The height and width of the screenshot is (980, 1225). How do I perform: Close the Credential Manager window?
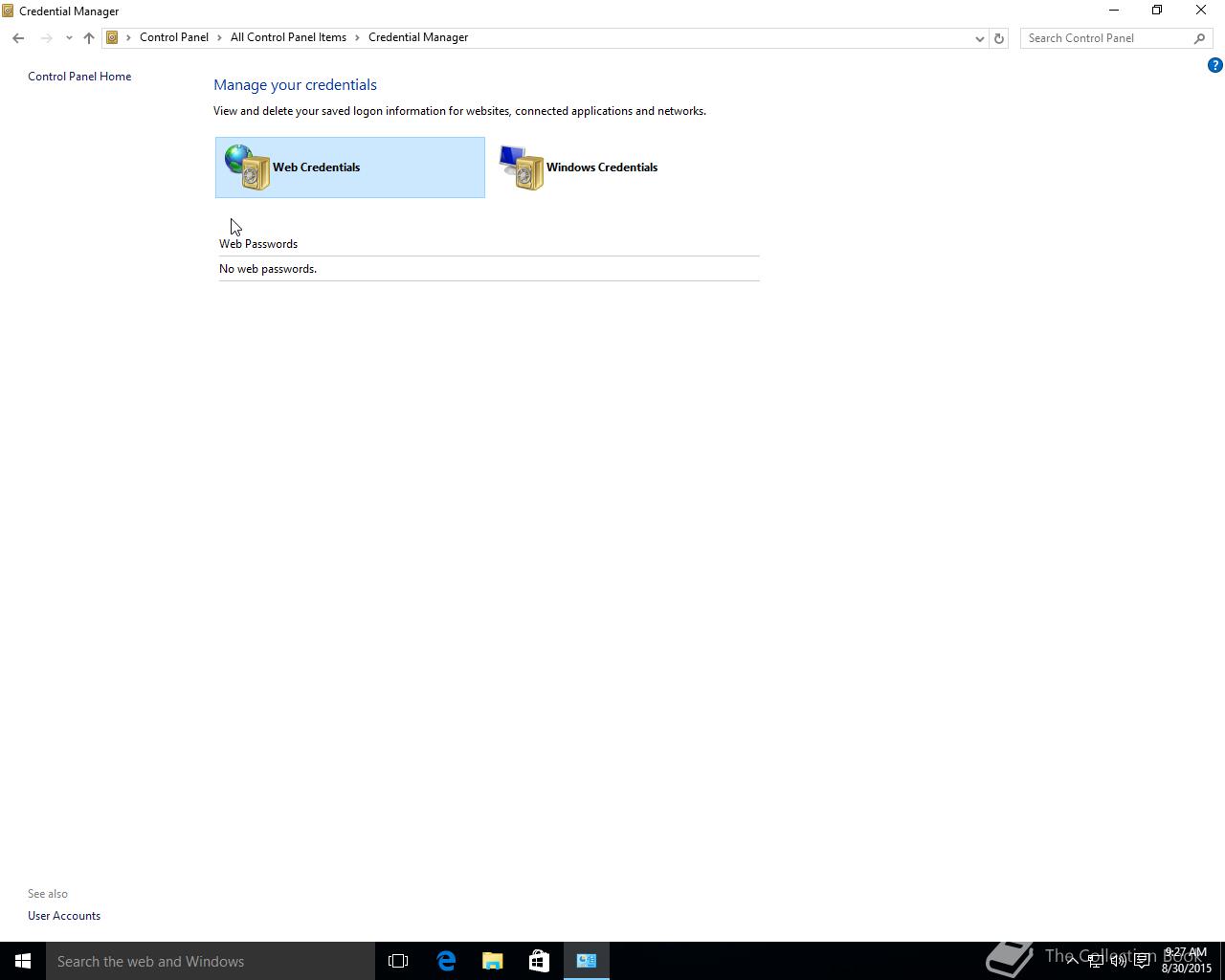point(1201,11)
